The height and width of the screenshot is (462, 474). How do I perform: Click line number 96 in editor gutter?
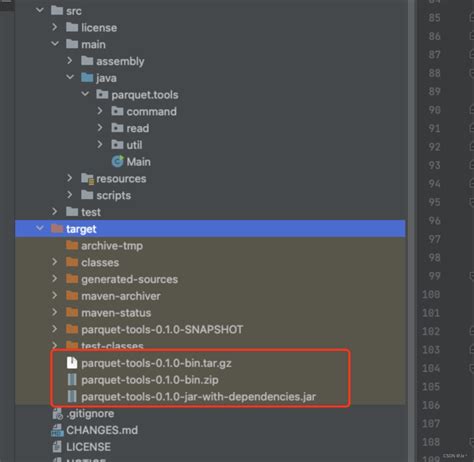434,220
